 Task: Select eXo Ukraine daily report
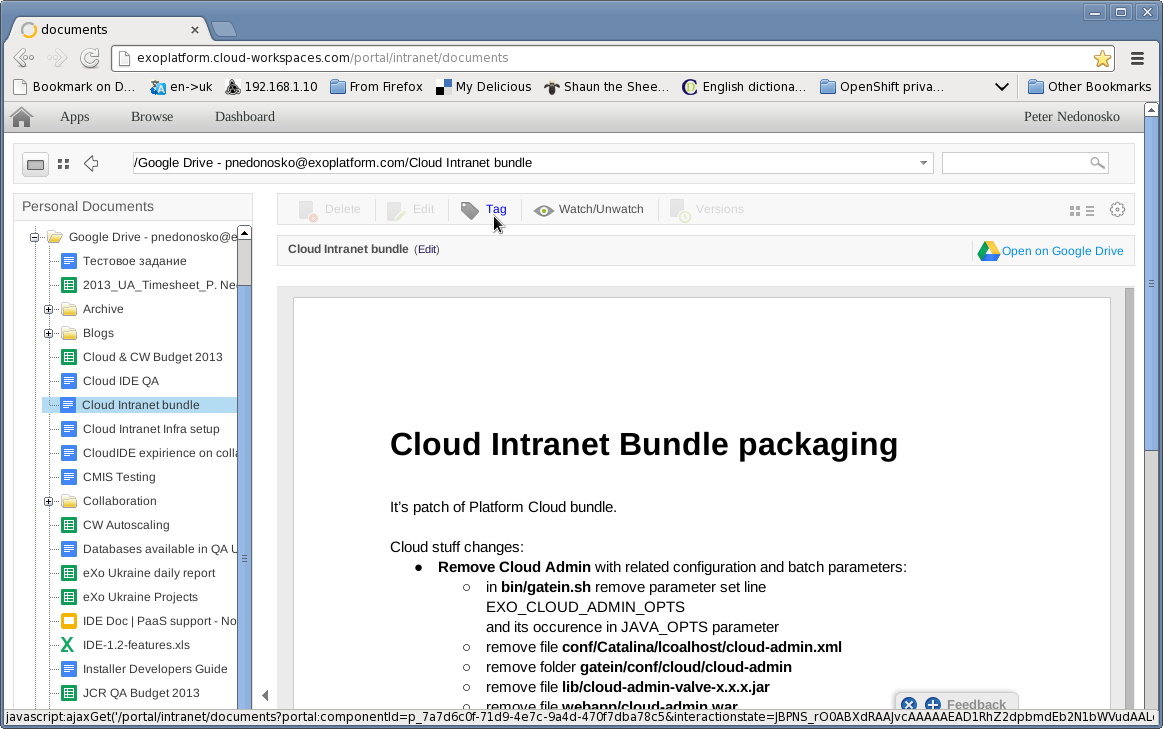[148, 573]
